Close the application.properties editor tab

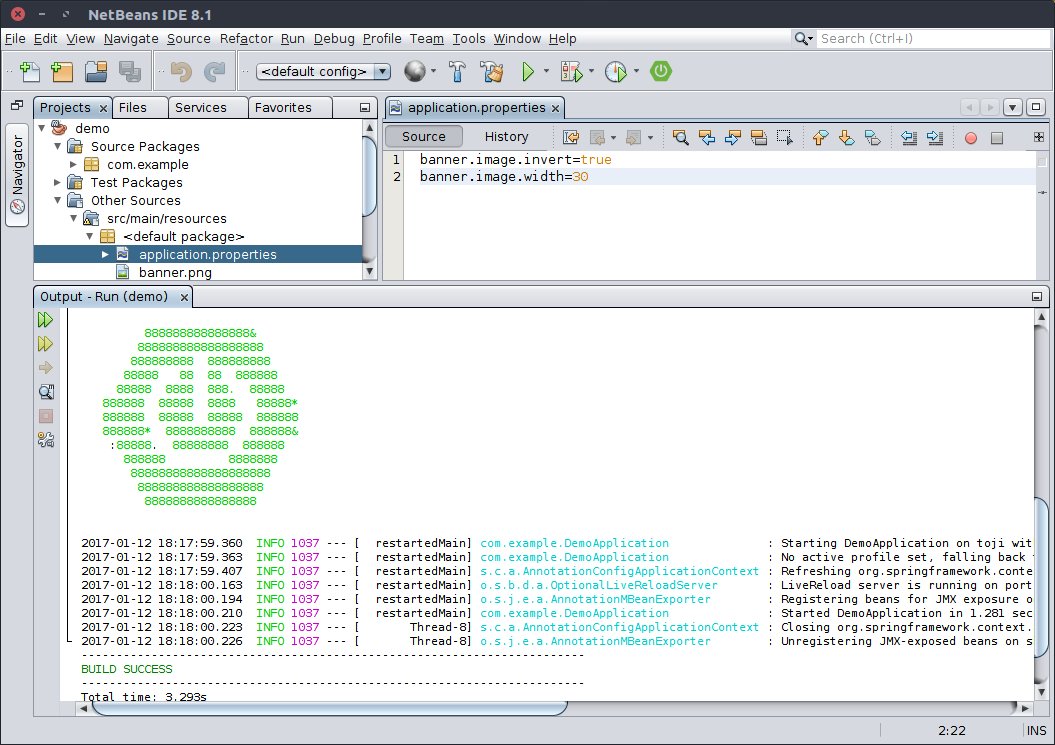[555, 108]
